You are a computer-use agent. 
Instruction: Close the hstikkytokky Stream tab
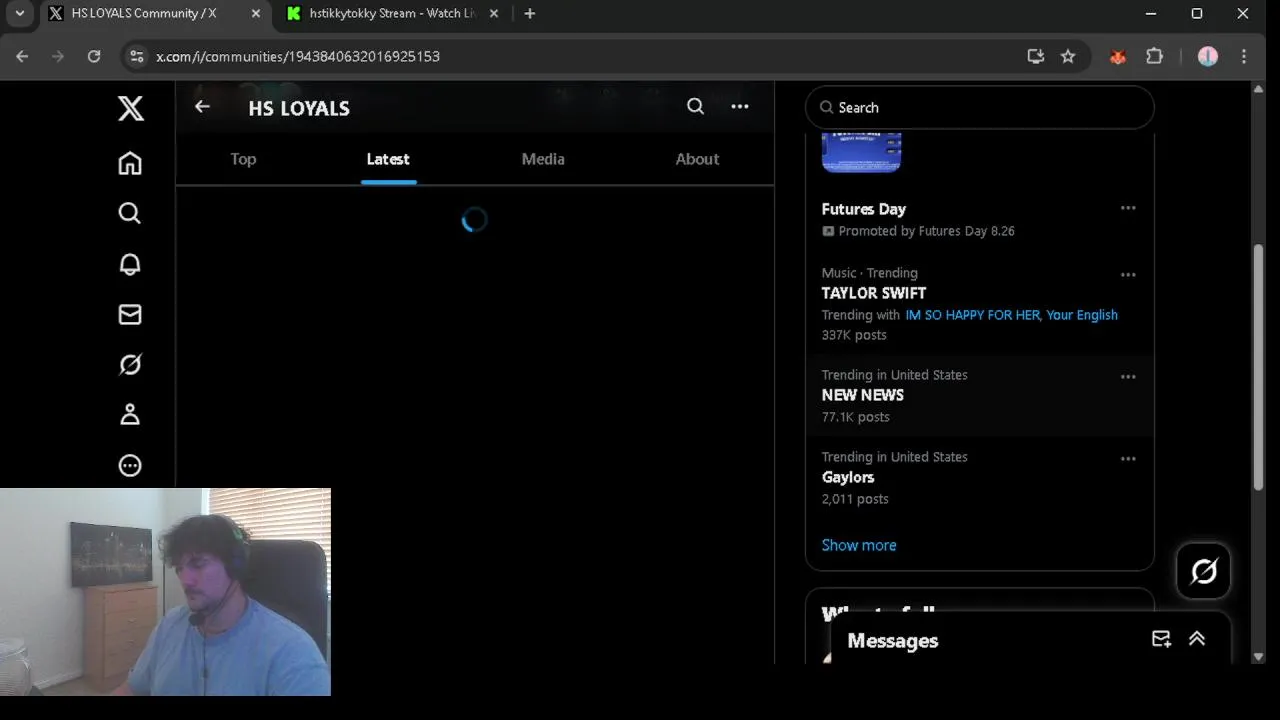point(494,14)
